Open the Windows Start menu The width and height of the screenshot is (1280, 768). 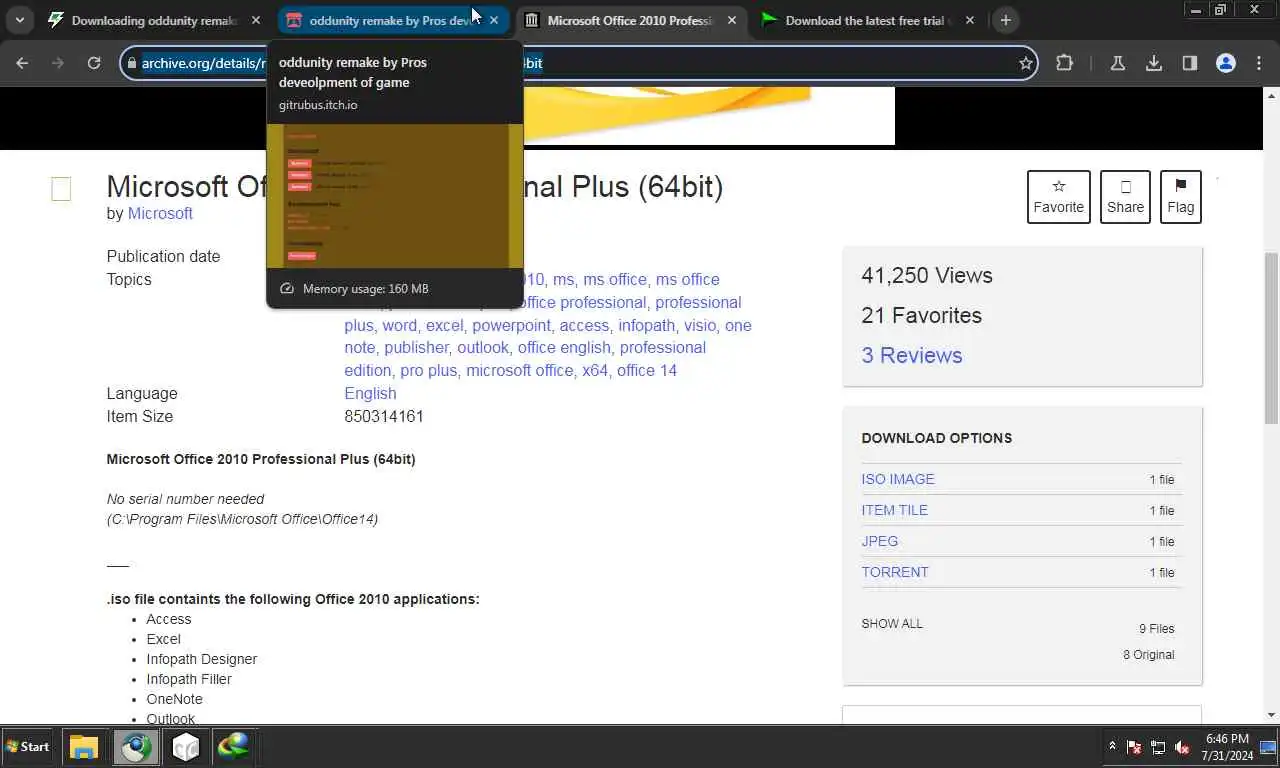click(x=28, y=746)
